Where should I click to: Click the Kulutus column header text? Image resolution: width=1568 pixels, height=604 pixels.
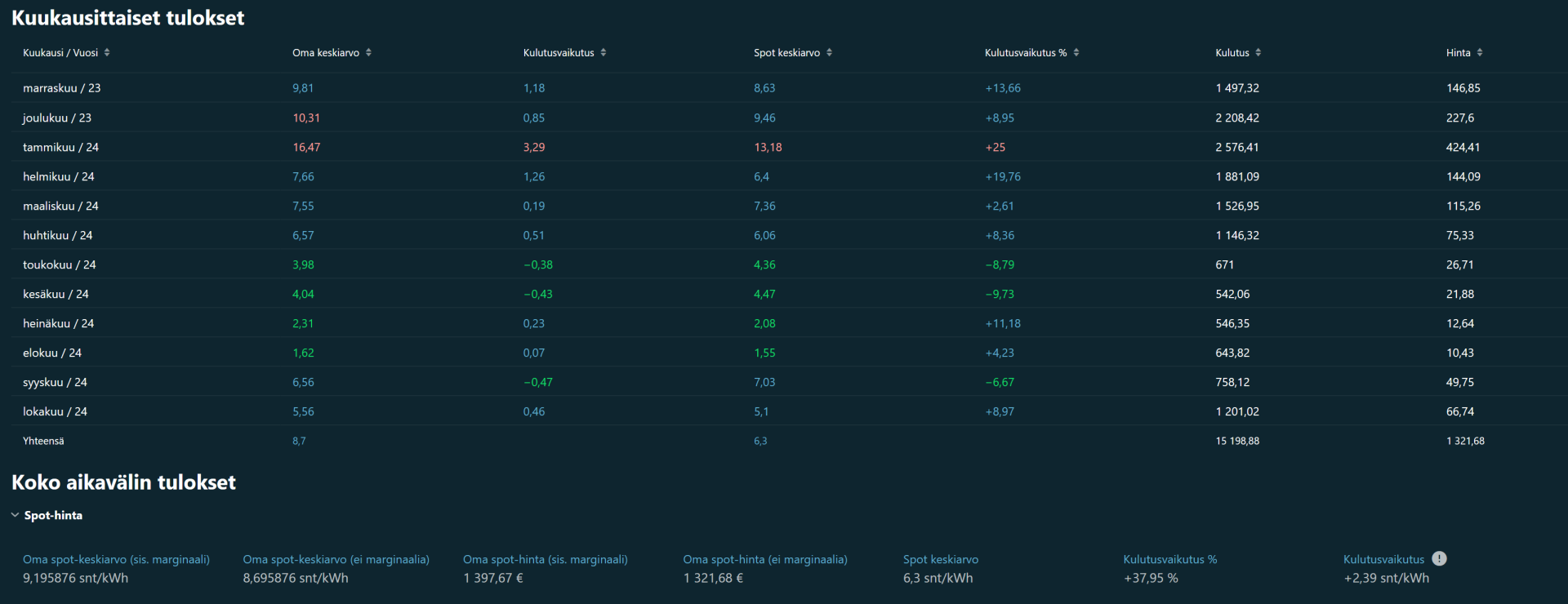tap(1232, 52)
